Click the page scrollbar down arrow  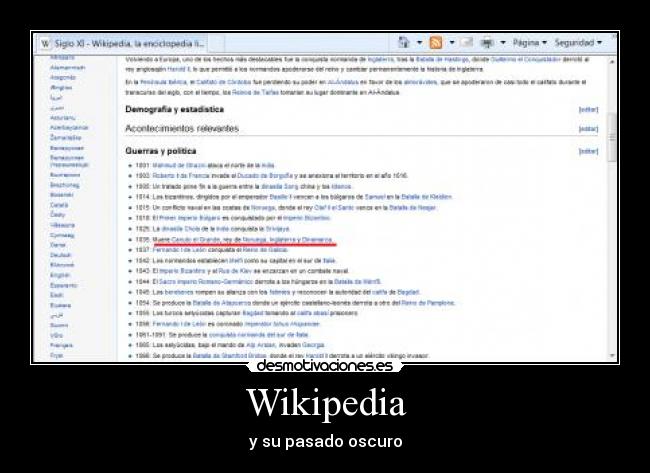click(x=612, y=355)
